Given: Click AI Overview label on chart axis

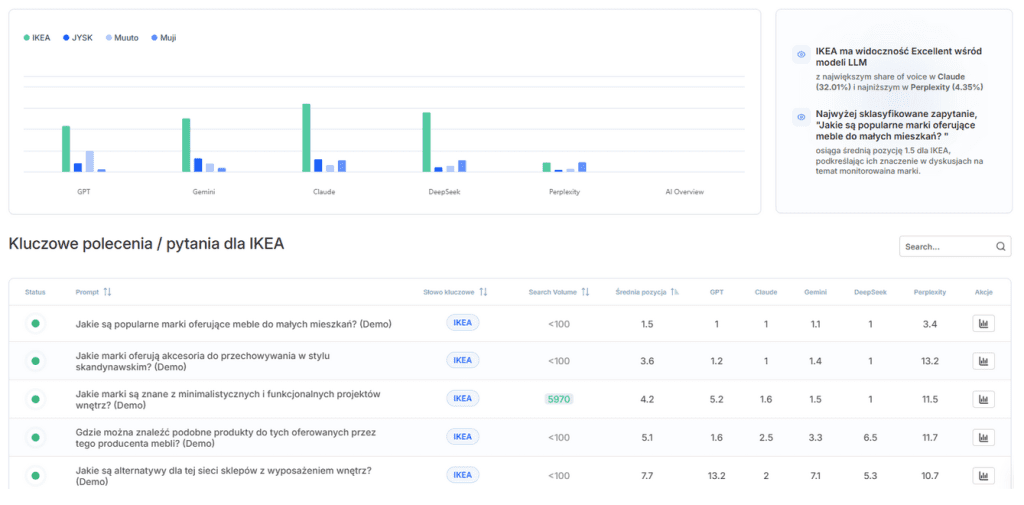Looking at the screenshot, I should (684, 192).
